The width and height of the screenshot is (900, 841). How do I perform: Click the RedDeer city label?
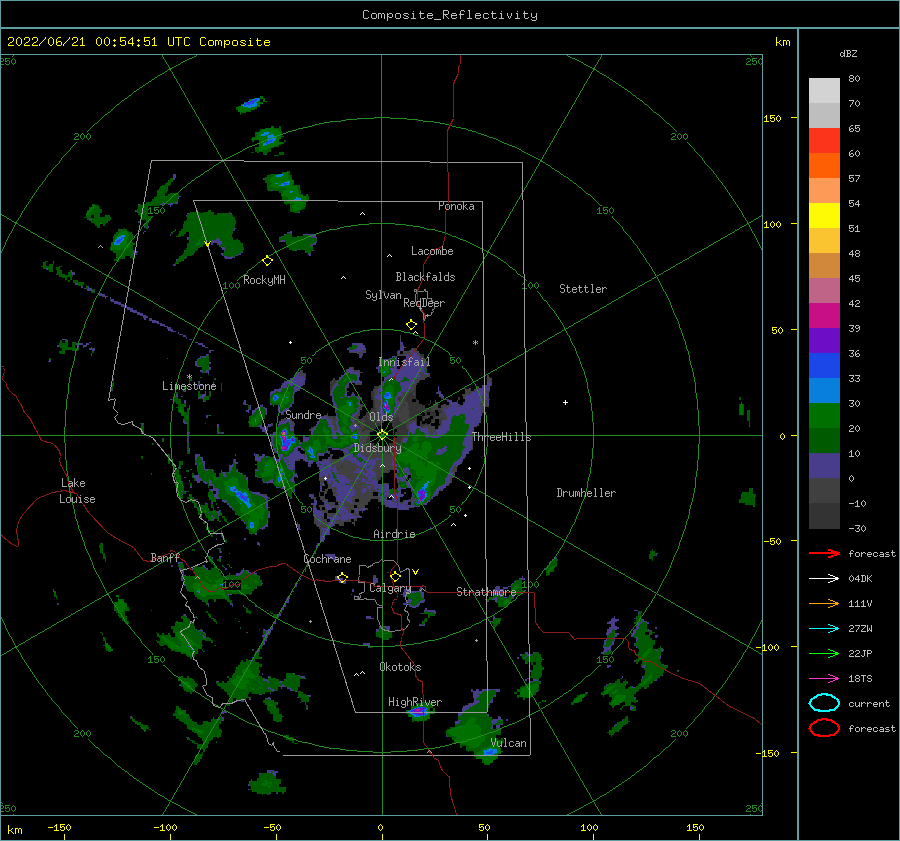pos(424,303)
